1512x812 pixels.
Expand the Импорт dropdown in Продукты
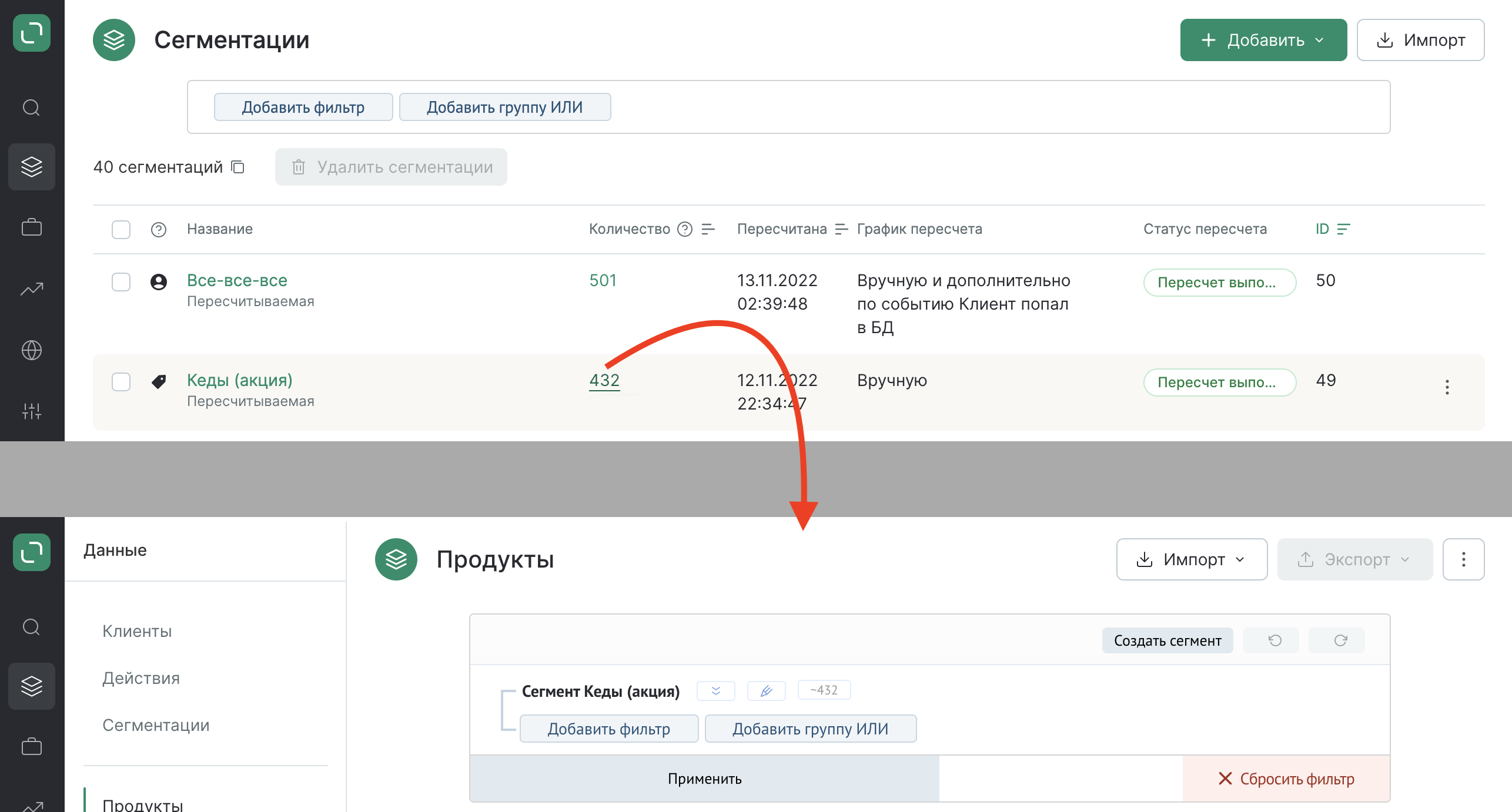click(1192, 559)
